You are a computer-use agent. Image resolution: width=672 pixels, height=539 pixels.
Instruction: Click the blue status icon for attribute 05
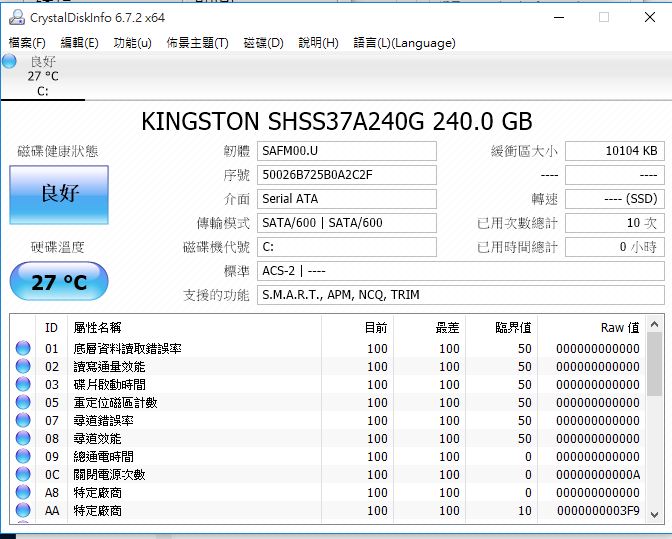point(23,402)
